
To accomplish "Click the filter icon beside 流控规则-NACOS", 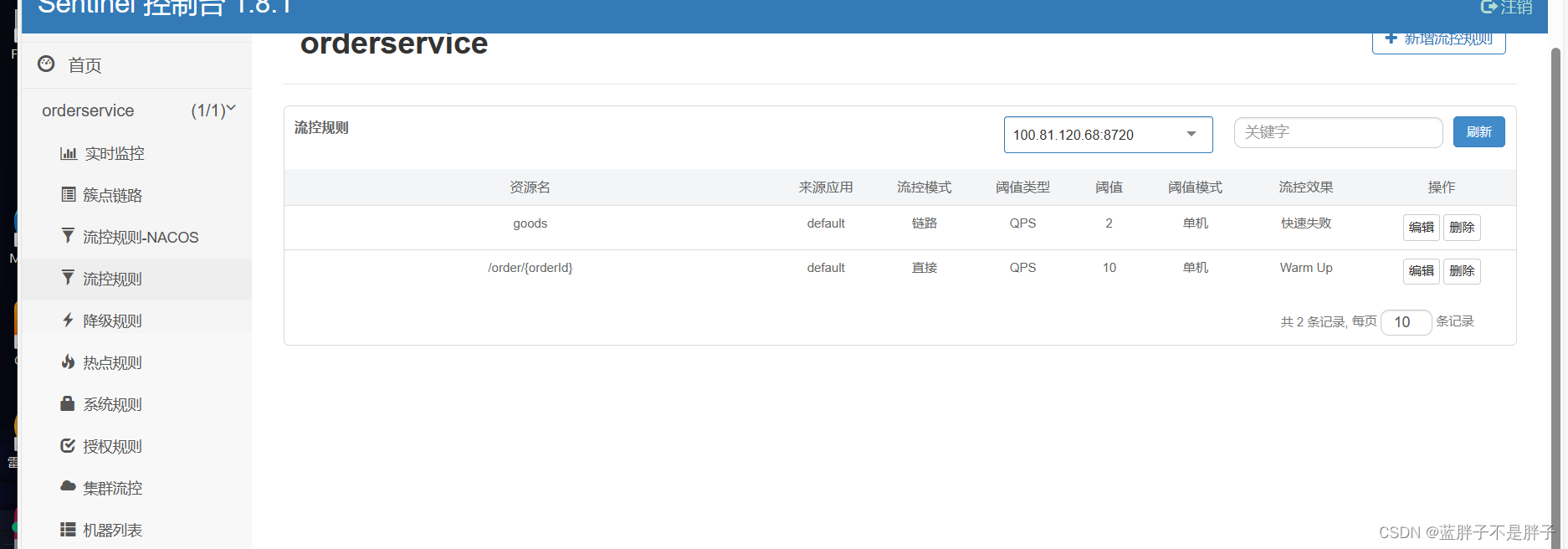I will (x=68, y=236).
